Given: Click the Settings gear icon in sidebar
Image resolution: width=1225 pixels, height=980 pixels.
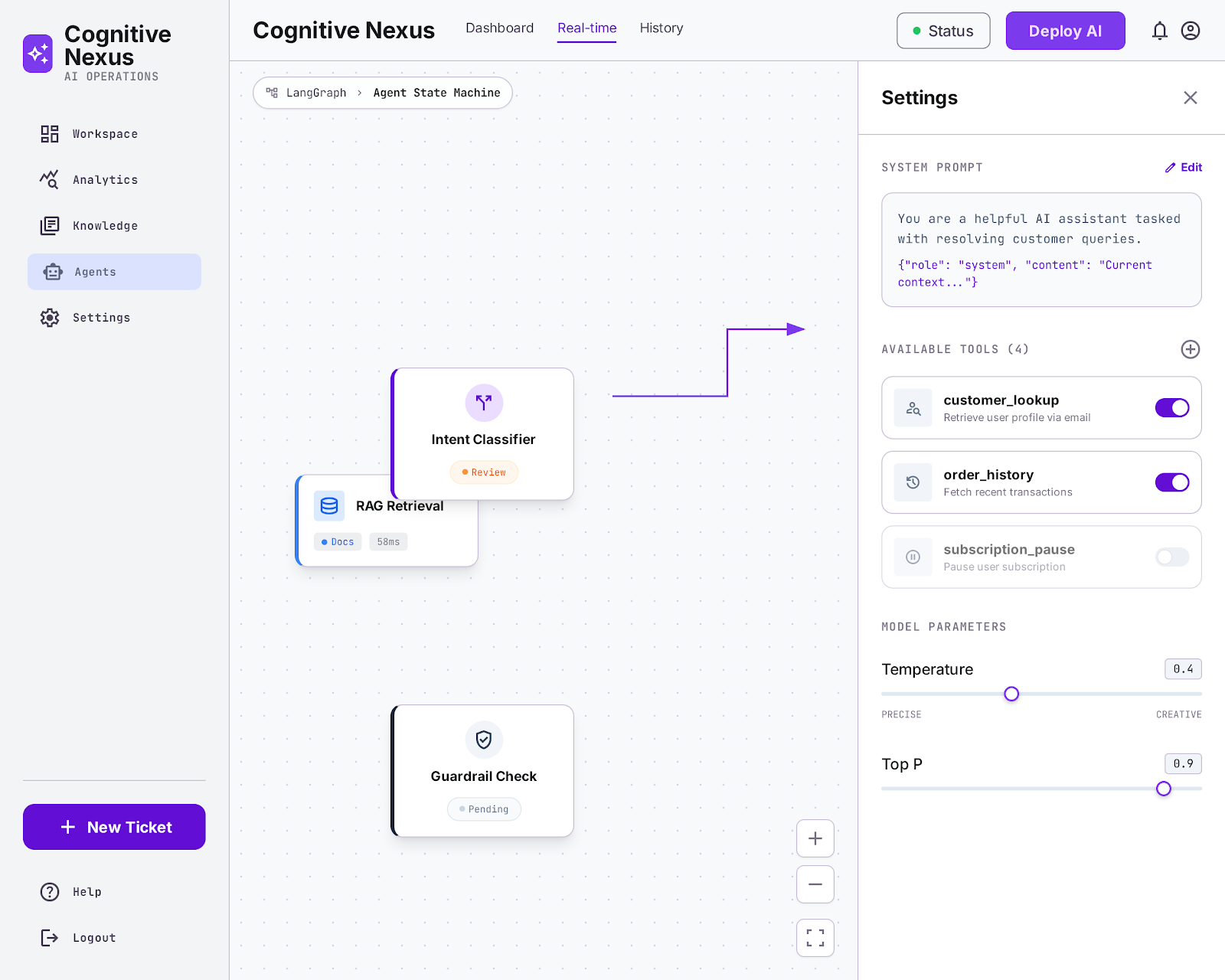Looking at the screenshot, I should (x=50, y=318).
